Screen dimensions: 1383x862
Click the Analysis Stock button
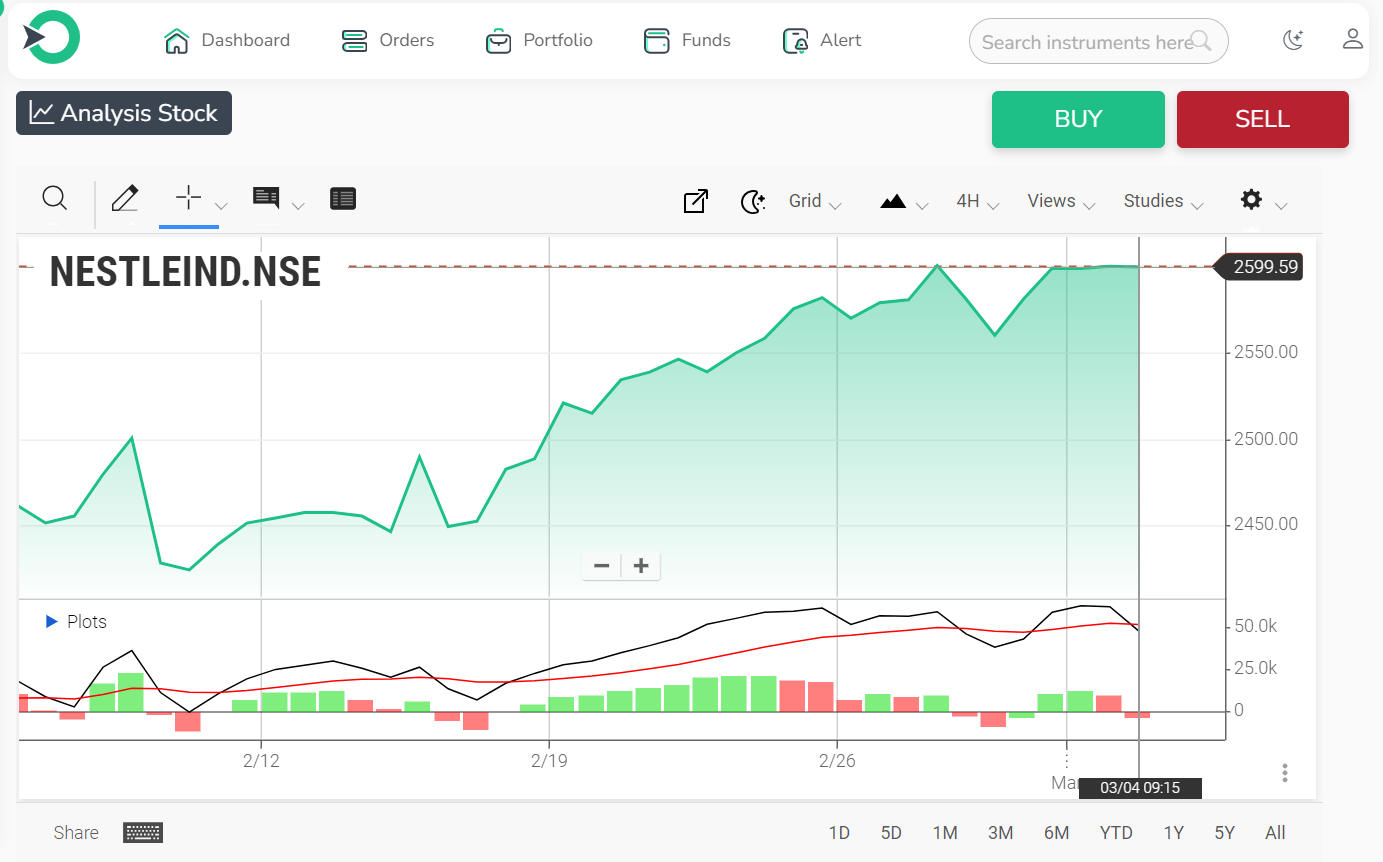point(124,113)
